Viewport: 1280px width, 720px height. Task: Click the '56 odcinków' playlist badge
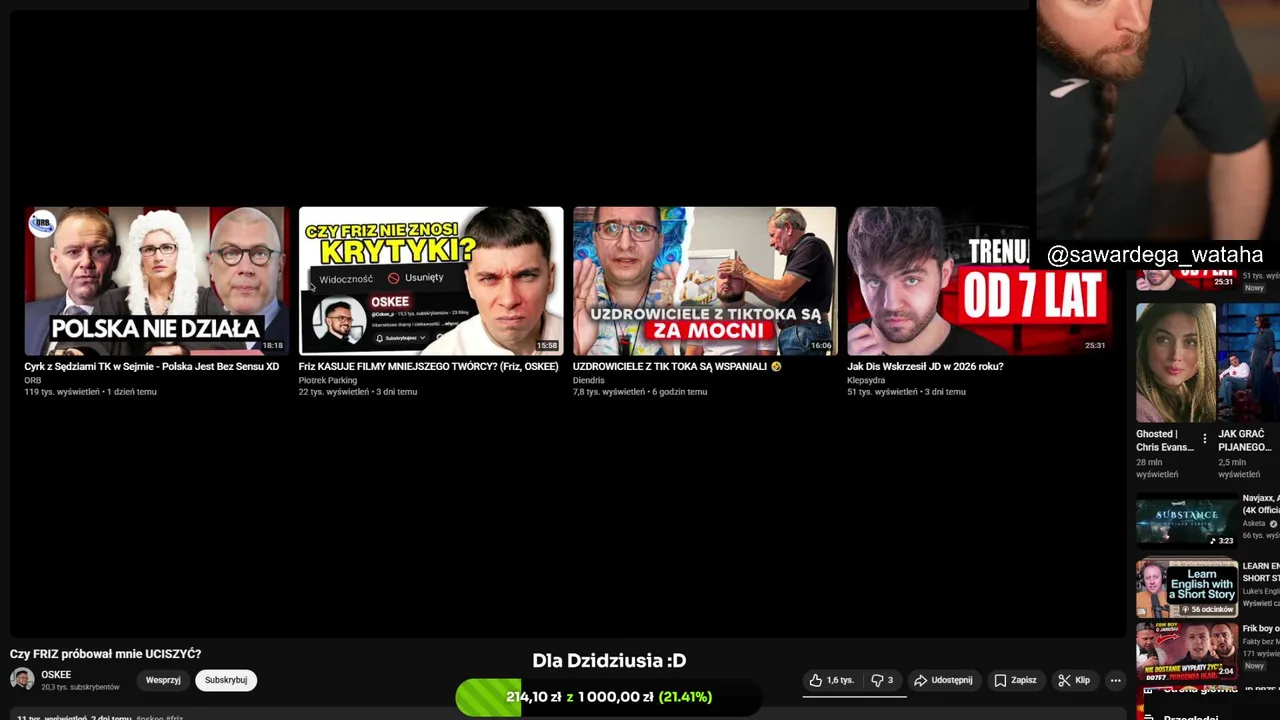pyautogui.click(x=1208, y=609)
